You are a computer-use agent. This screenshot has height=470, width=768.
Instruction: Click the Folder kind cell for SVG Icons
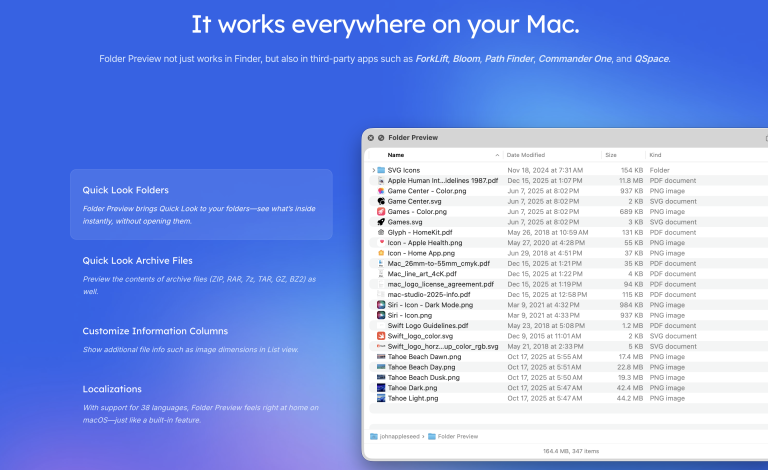[x=659, y=170]
